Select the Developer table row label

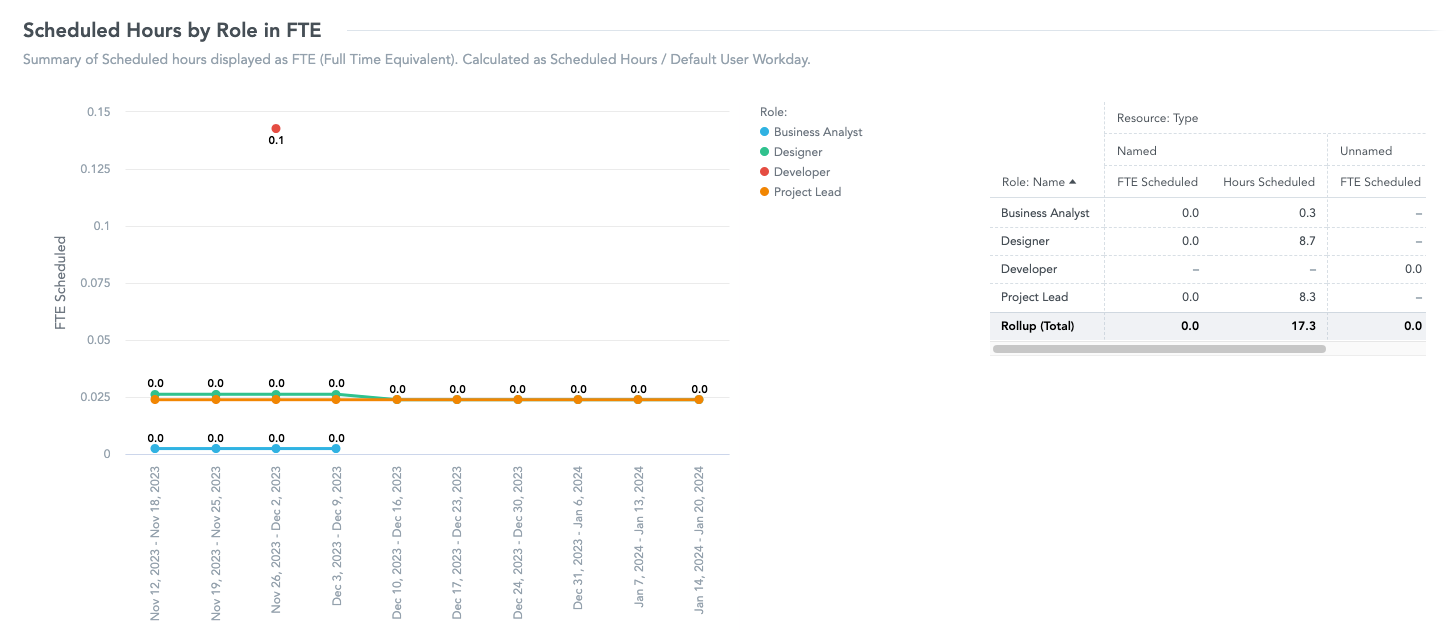[1029, 269]
